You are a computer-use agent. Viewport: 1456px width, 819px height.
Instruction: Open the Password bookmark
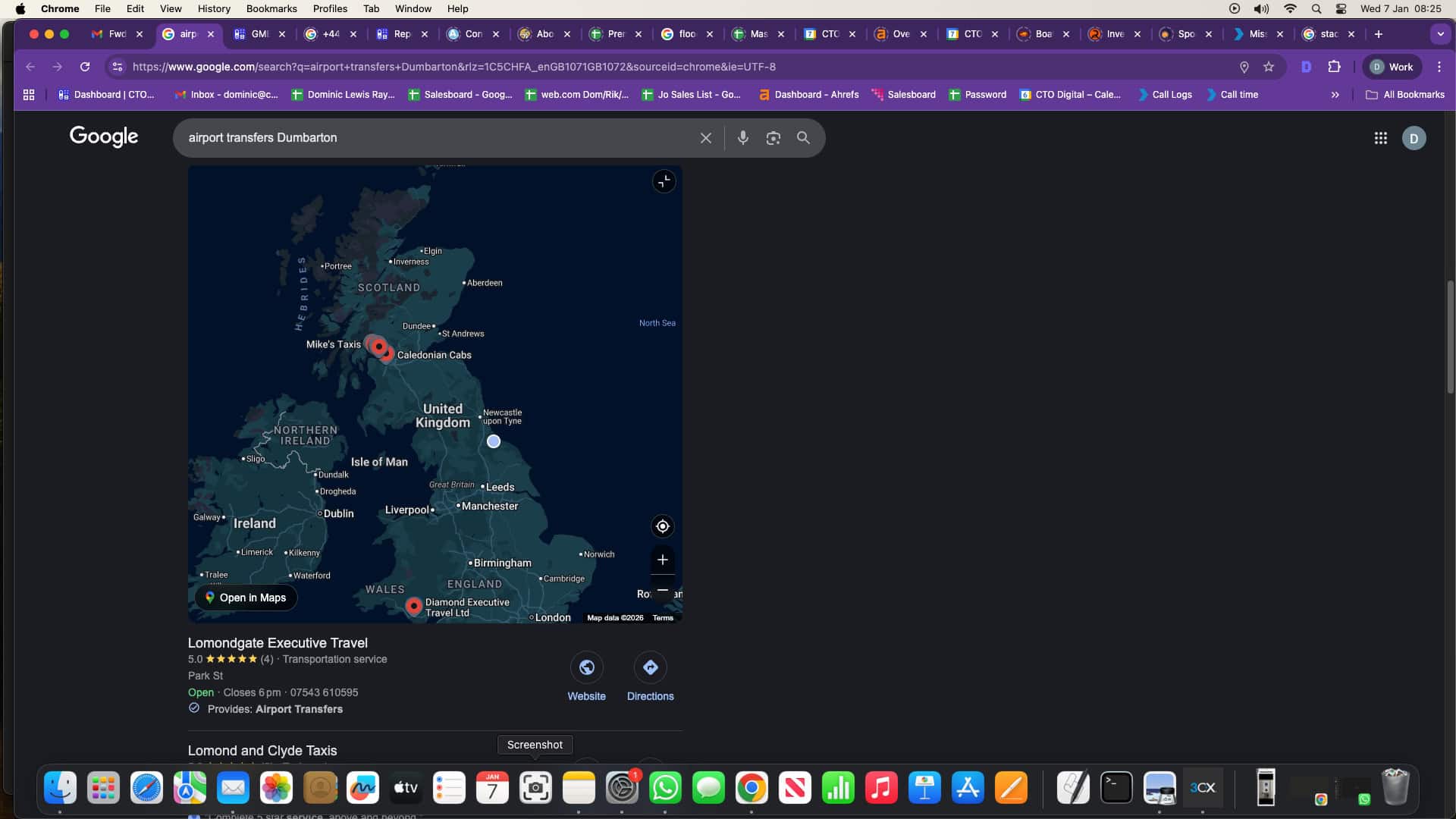click(x=977, y=95)
